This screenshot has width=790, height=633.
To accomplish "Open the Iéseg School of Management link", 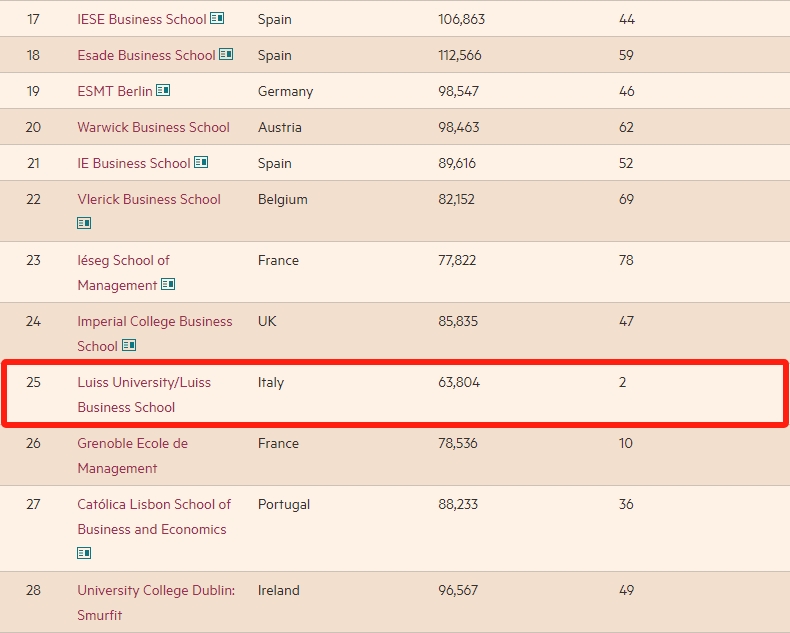I will point(123,273).
